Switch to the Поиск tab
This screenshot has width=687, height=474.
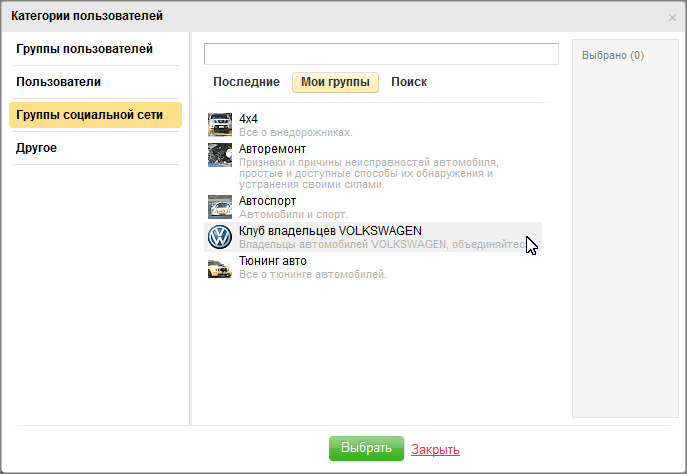(x=409, y=82)
